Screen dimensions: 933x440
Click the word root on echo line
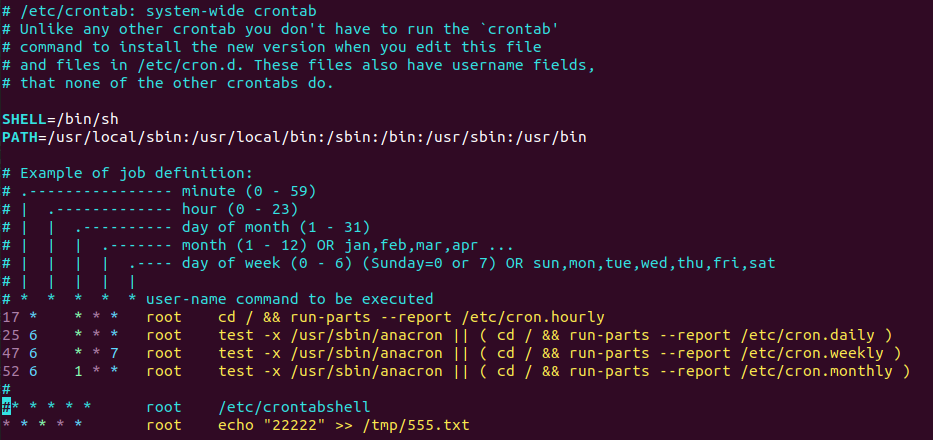(164, 426)
